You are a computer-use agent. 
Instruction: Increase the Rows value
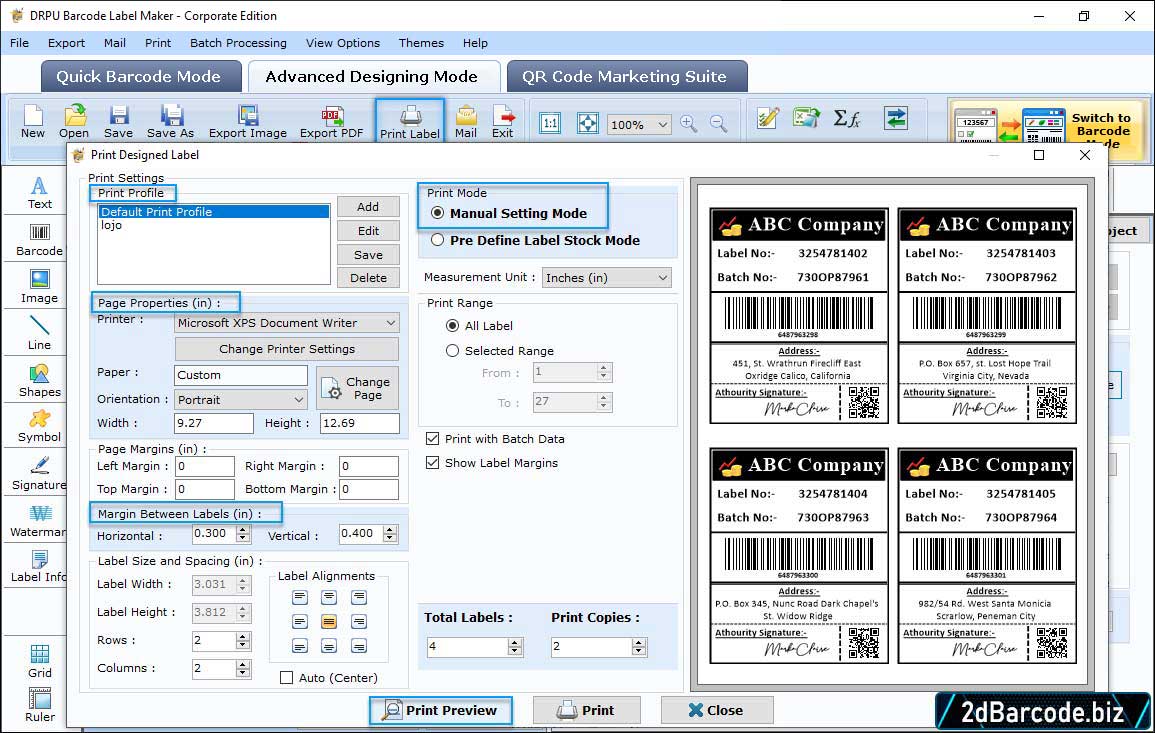pyautogui.click(x=243, y=636)
